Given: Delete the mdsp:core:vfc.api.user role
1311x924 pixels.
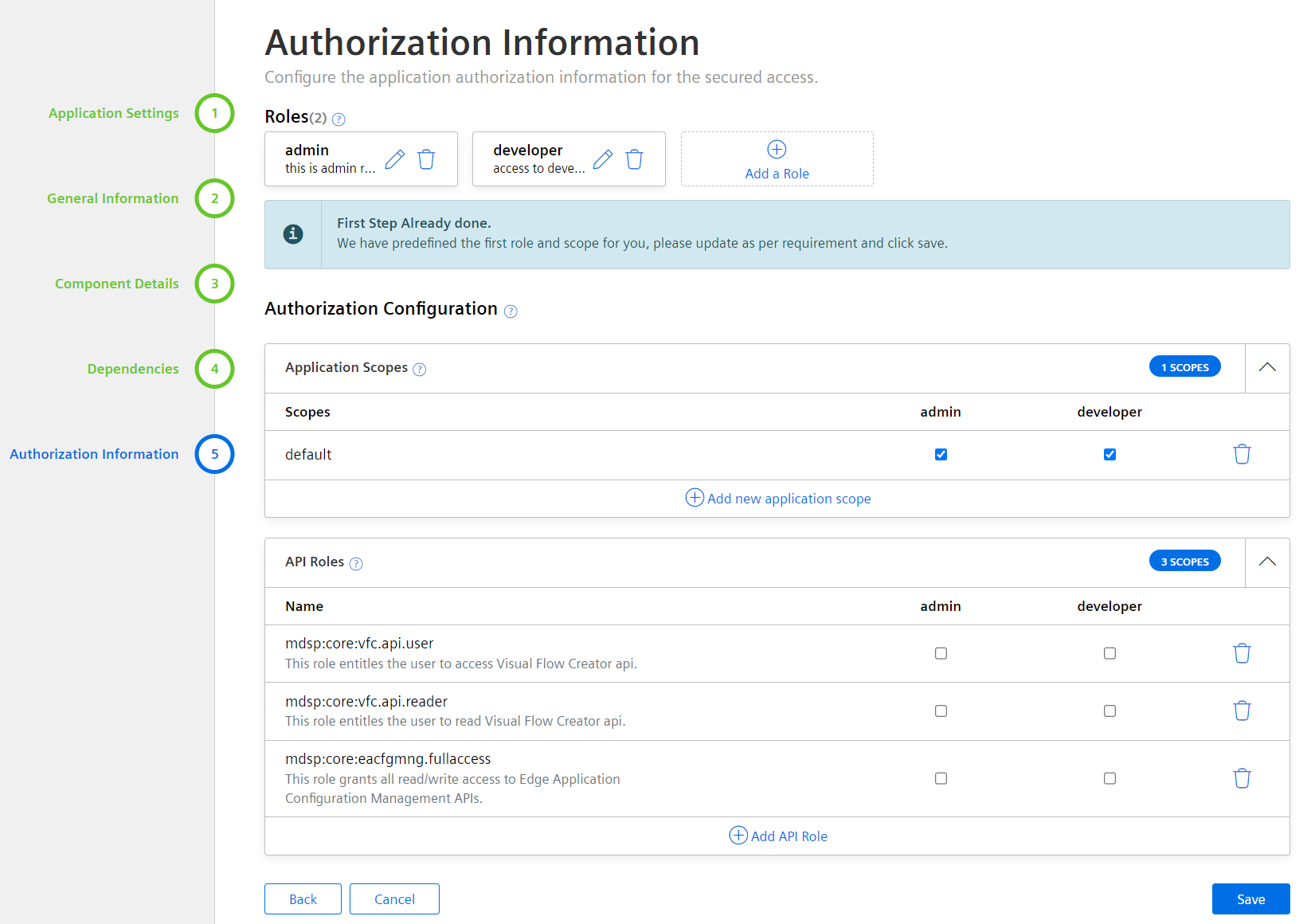Looking at the screenshot, I should click(x=1242, y=653).
